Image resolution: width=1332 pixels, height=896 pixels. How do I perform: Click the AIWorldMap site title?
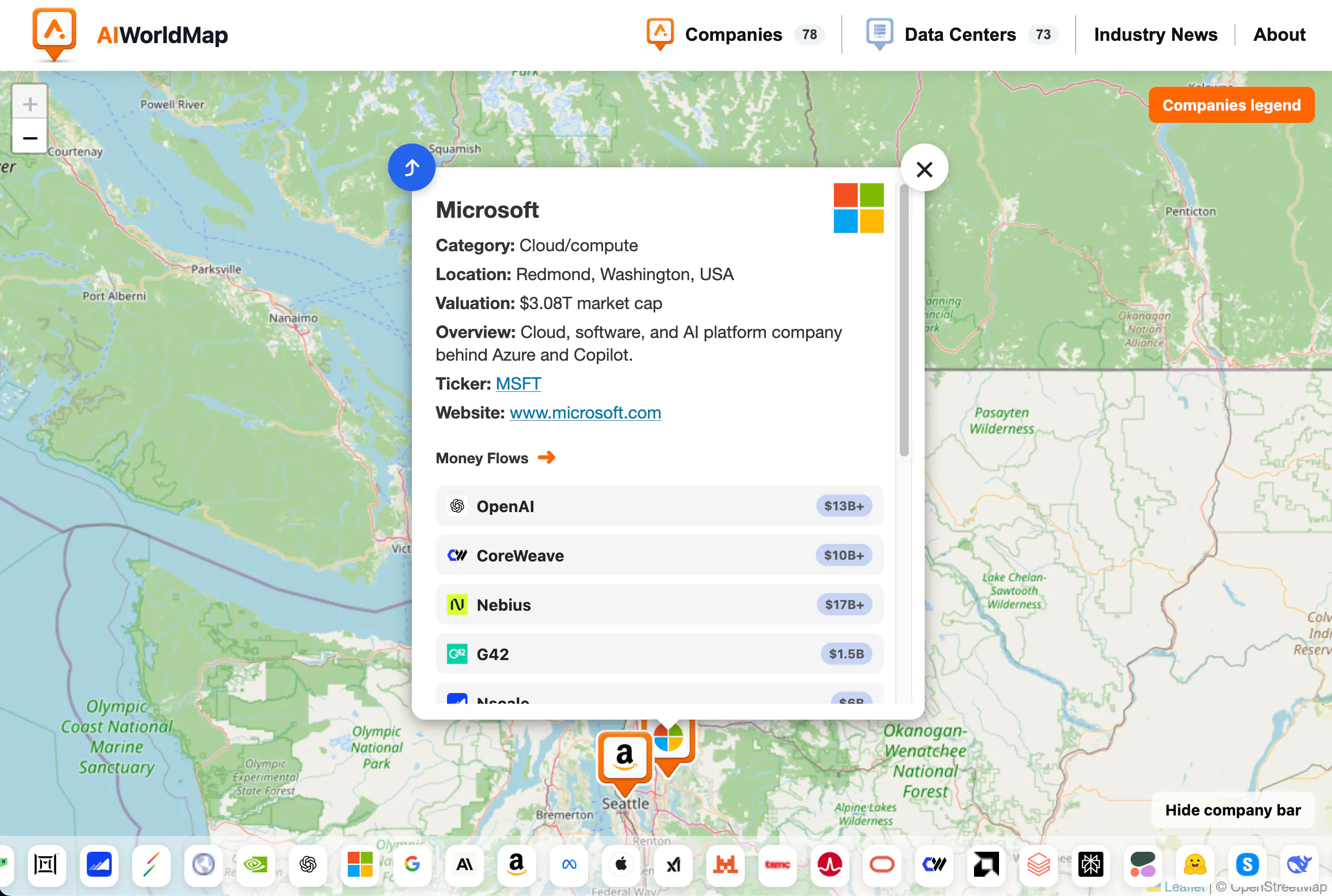[x=162, y=35]
